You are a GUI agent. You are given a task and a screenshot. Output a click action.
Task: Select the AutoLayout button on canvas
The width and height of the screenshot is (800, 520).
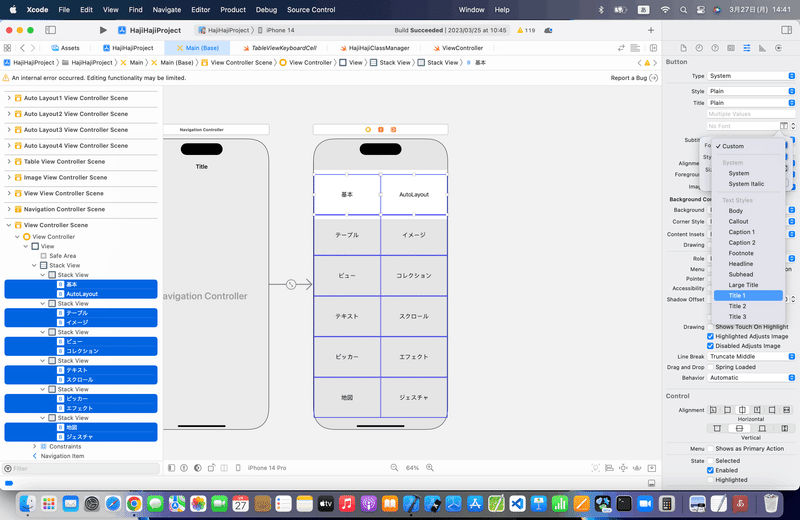pos(414,194)
